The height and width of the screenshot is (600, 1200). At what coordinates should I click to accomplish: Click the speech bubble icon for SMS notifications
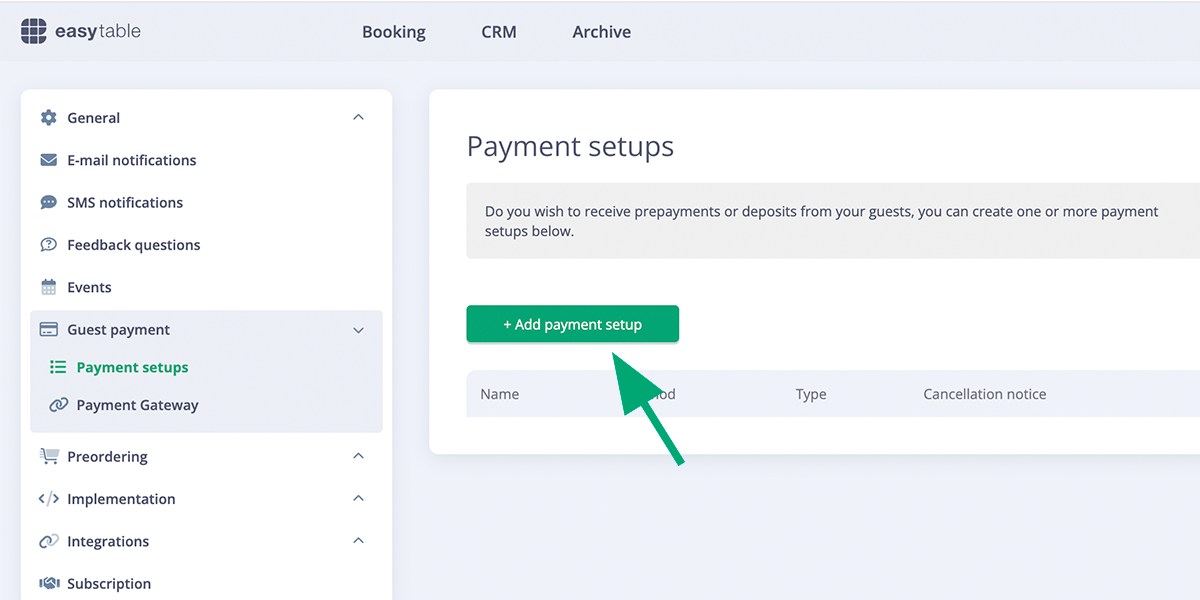tap(47, 202)
